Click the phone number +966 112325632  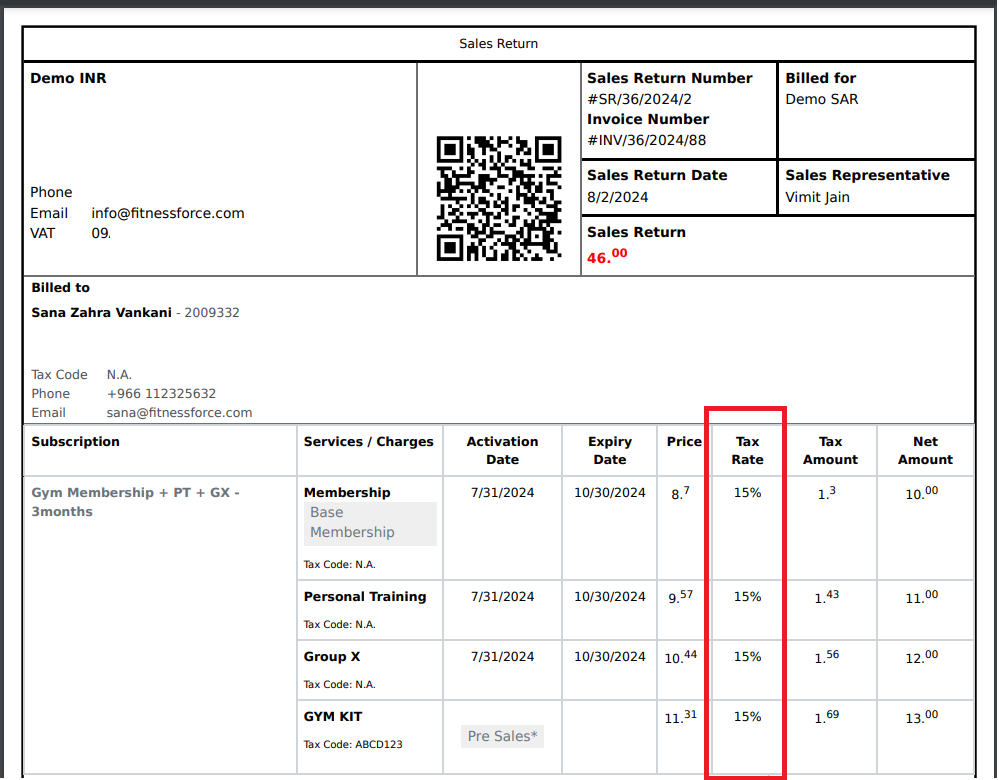(161, 394)
